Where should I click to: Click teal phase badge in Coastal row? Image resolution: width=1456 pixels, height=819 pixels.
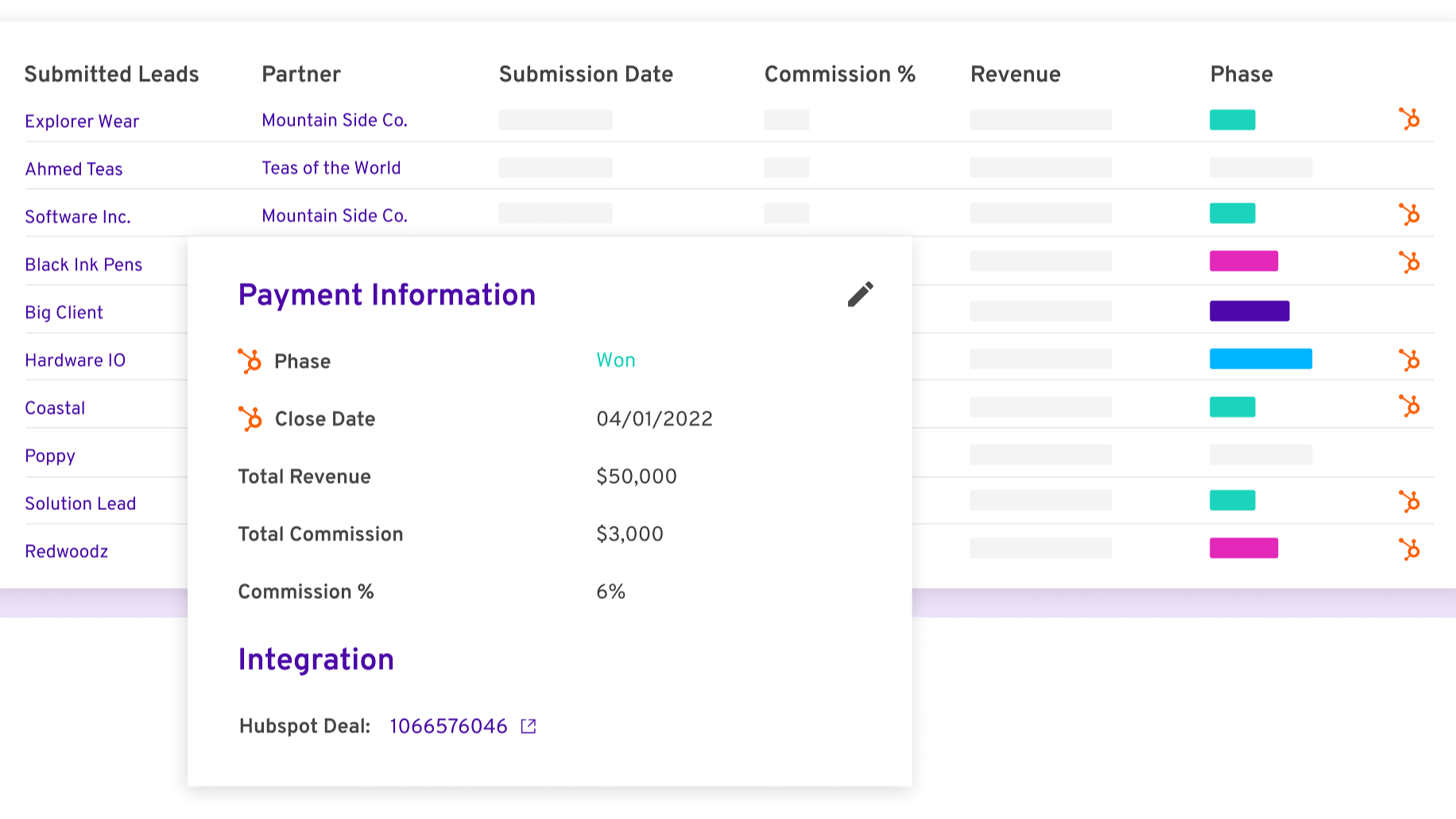pyautogui.click(x=1233, y=407)
